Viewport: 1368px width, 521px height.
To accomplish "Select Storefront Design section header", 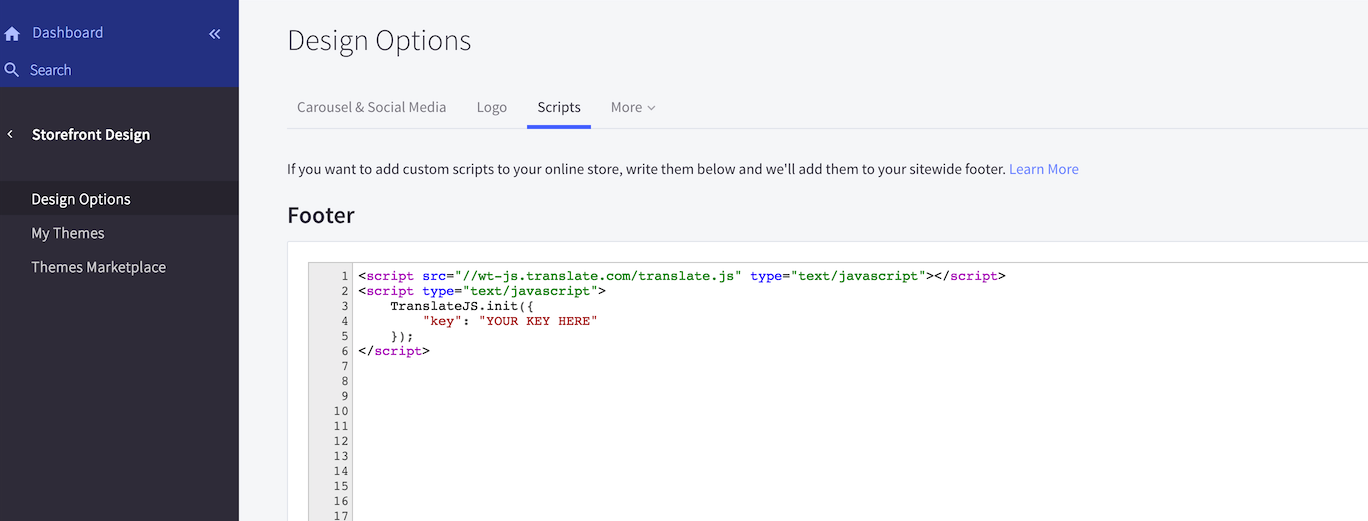I will click(91, 135).
